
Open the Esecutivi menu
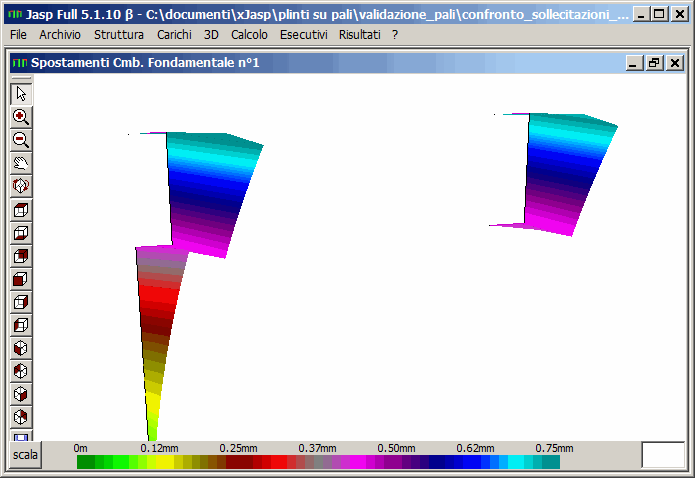click(x=304, y=35)
